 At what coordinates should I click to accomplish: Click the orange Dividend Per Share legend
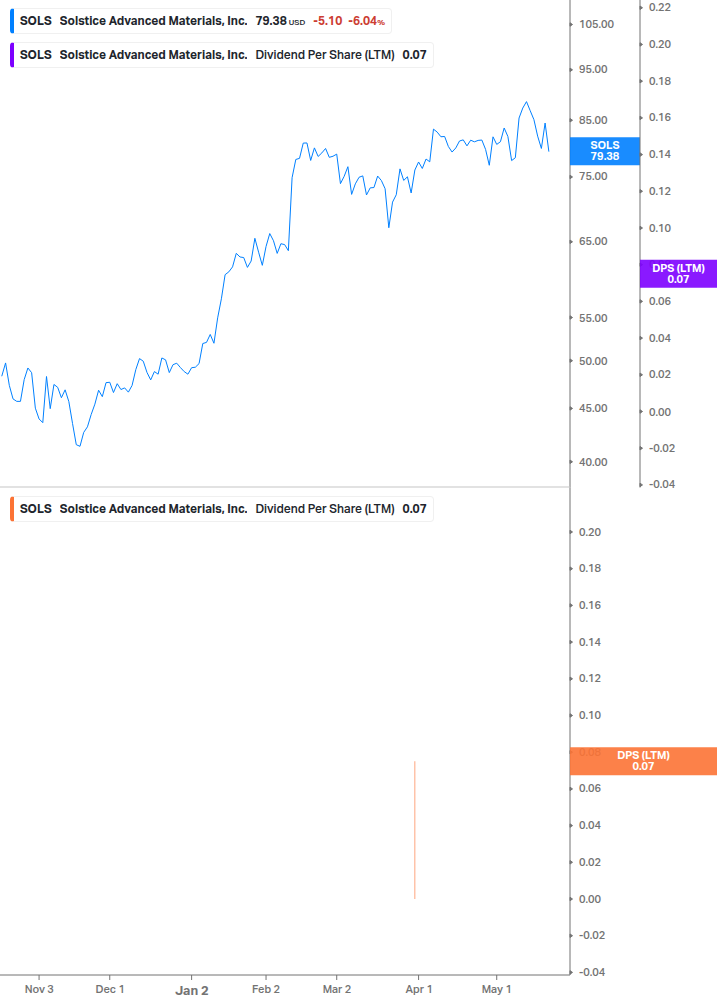pos(222,509)
